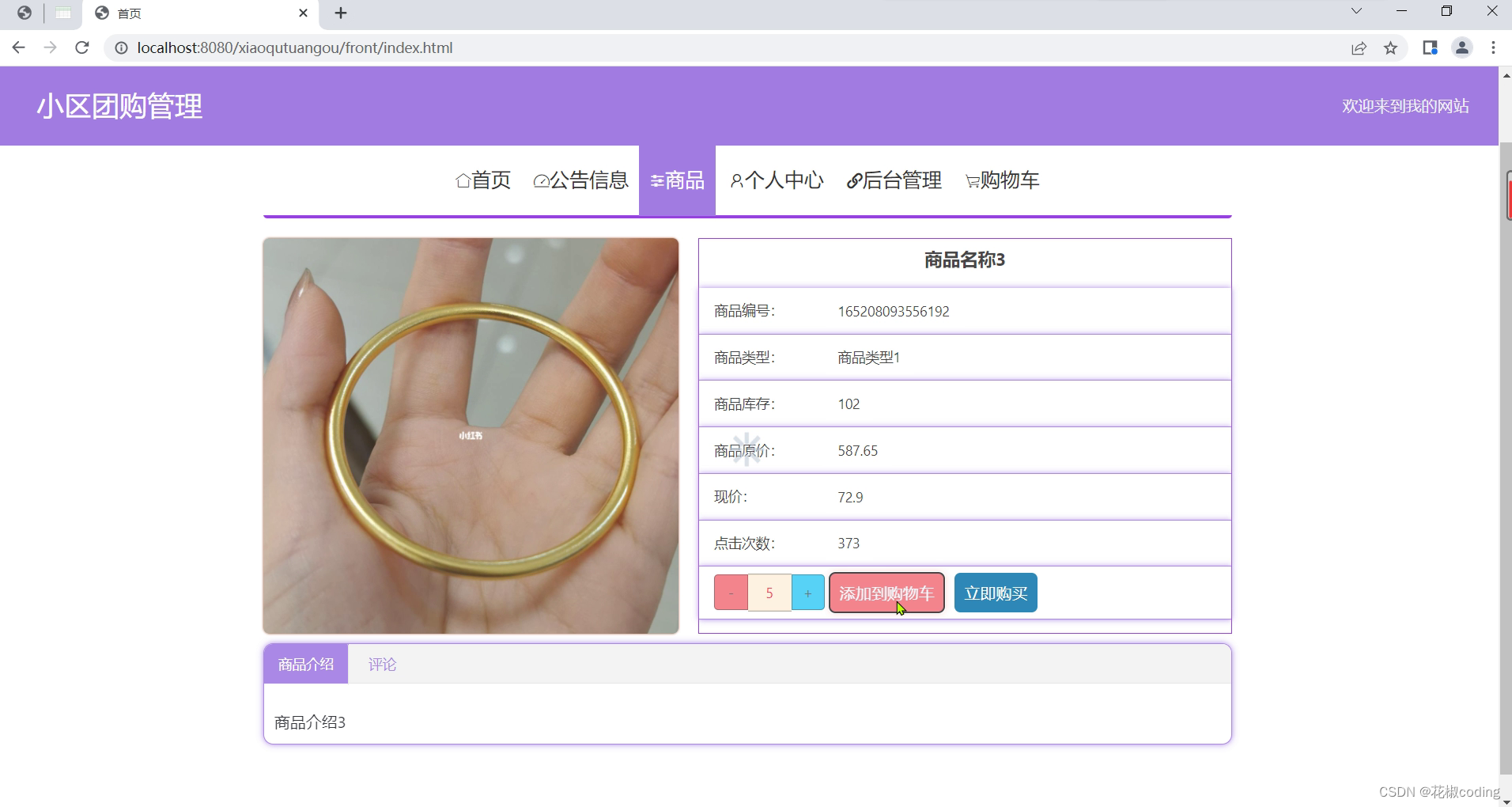Switch to the 评论 comments tab
Viewport: 1512px width, 807px height.
pyautogui.click(x=382, y=664)
